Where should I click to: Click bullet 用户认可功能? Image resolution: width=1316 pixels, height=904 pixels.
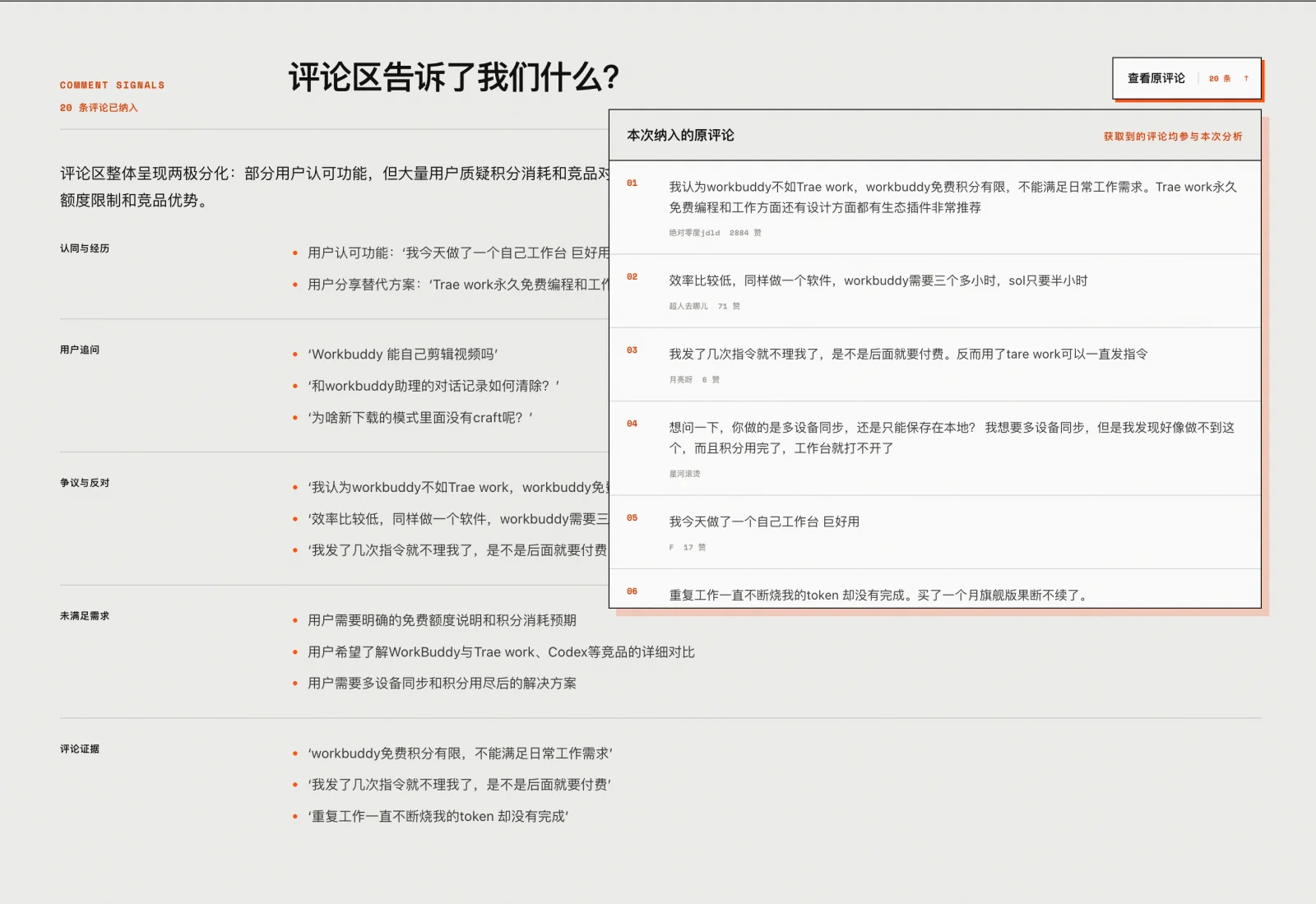pos(458,253)
